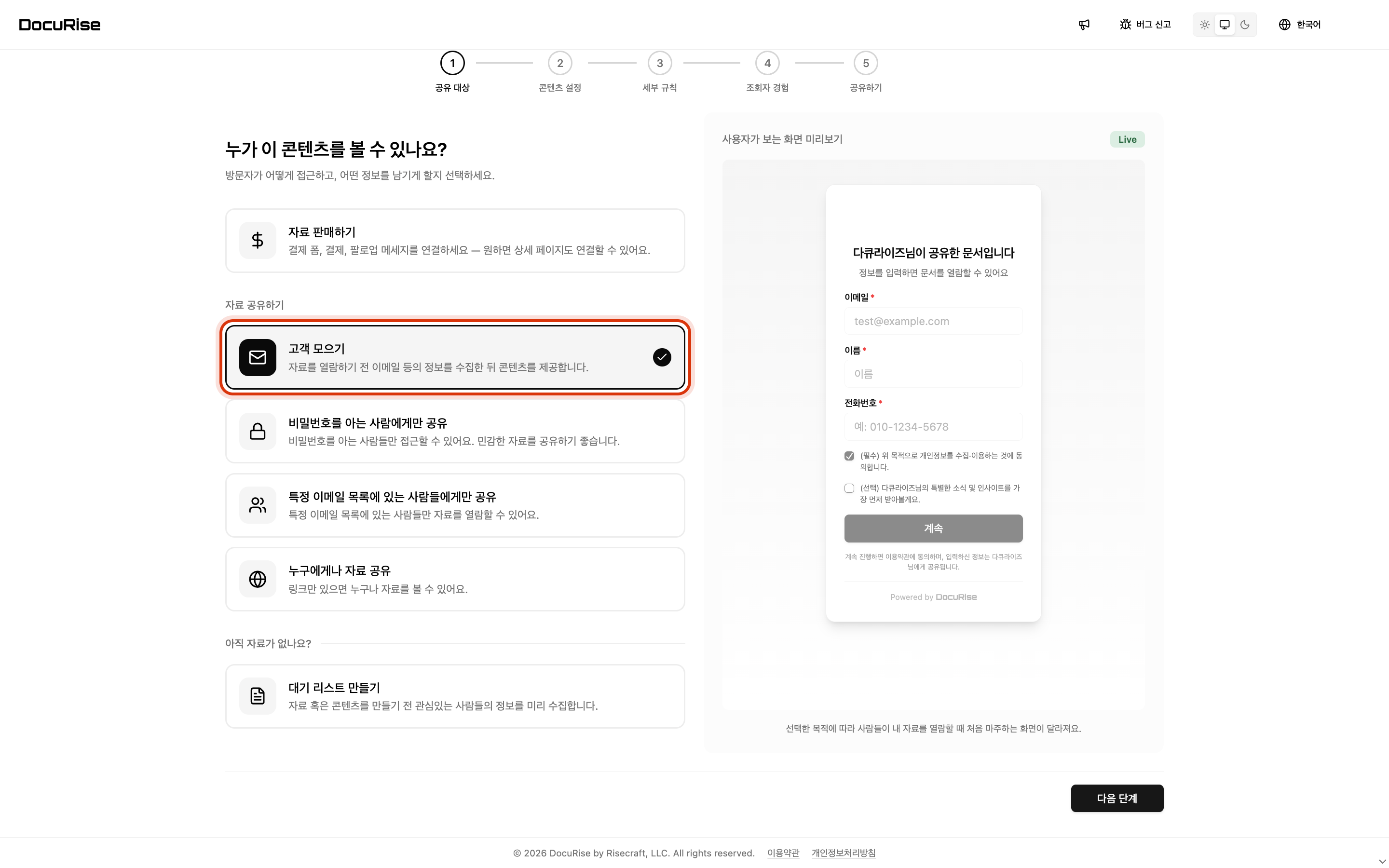Select 대기 리스트 만들기 option title
The height and width of the screenshot is (868, 1389).
point(334,688)
